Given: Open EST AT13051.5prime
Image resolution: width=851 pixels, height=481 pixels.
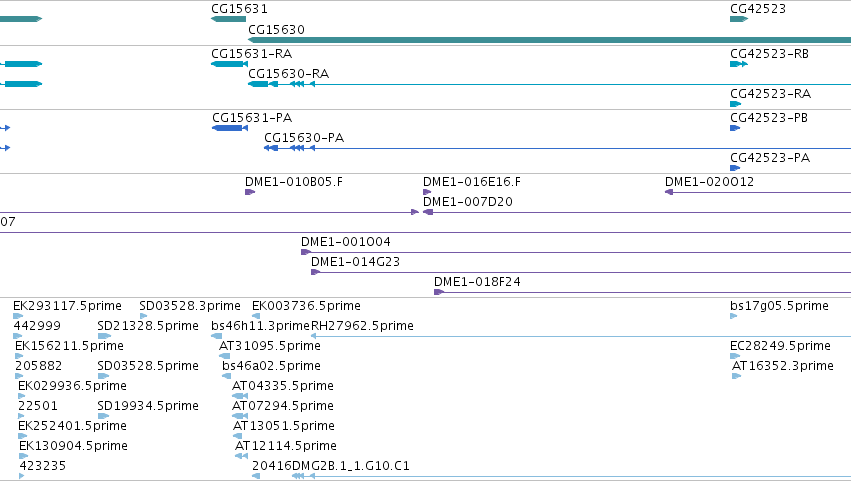Looking at the screenshot, I should 284,426.
